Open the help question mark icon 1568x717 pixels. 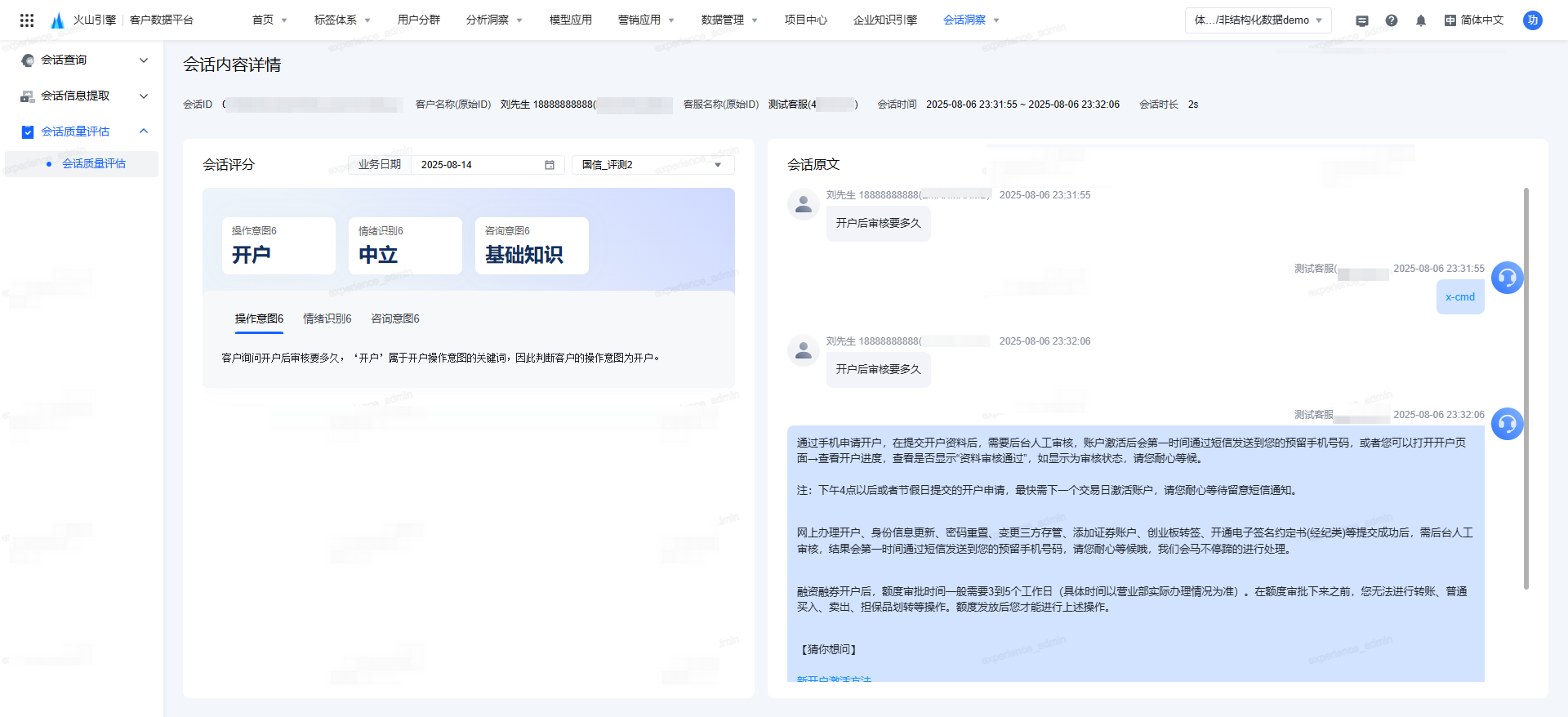(1392, 20)
